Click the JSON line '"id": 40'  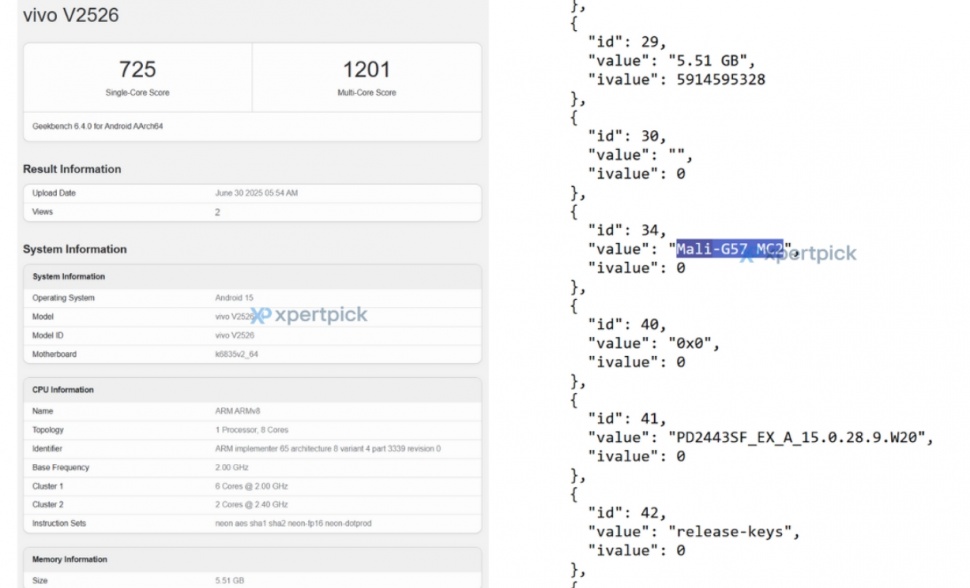click(x=627, y=324)
